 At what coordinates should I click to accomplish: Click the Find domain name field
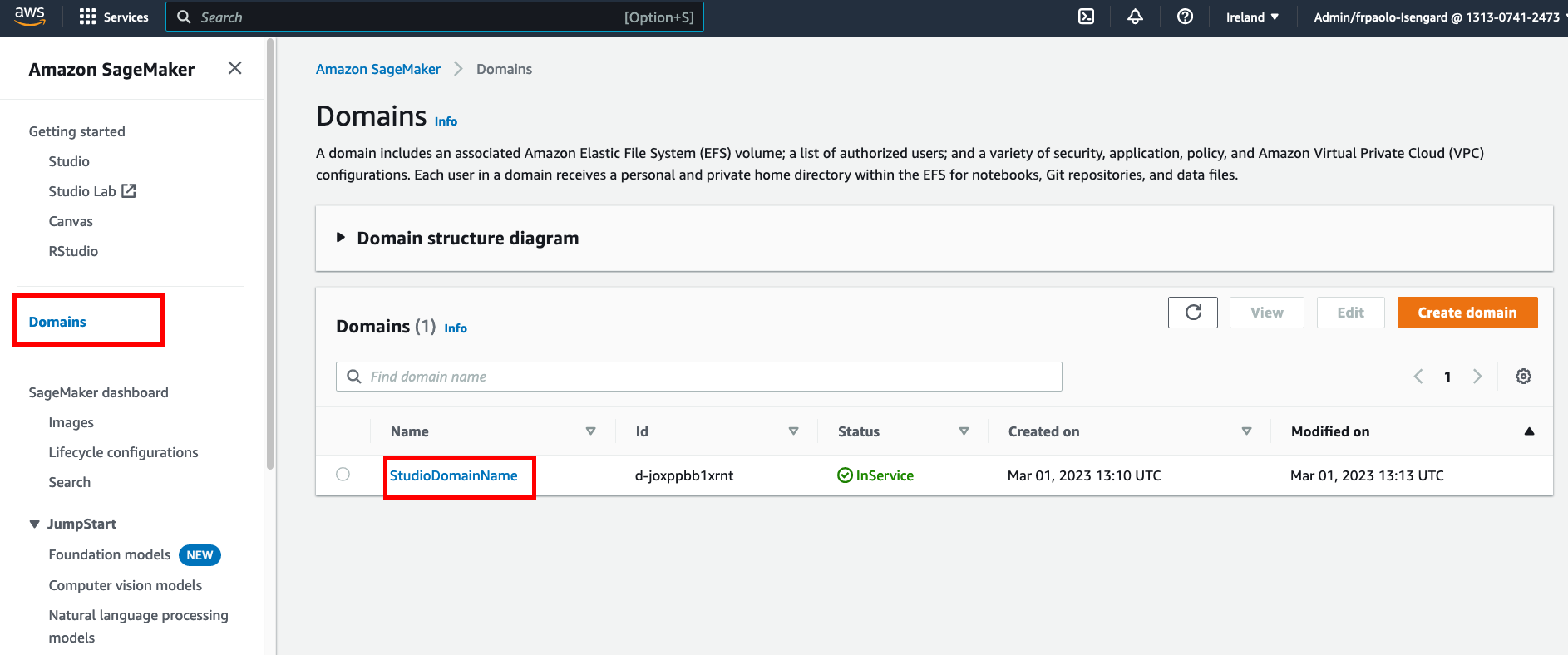[699, 377]
